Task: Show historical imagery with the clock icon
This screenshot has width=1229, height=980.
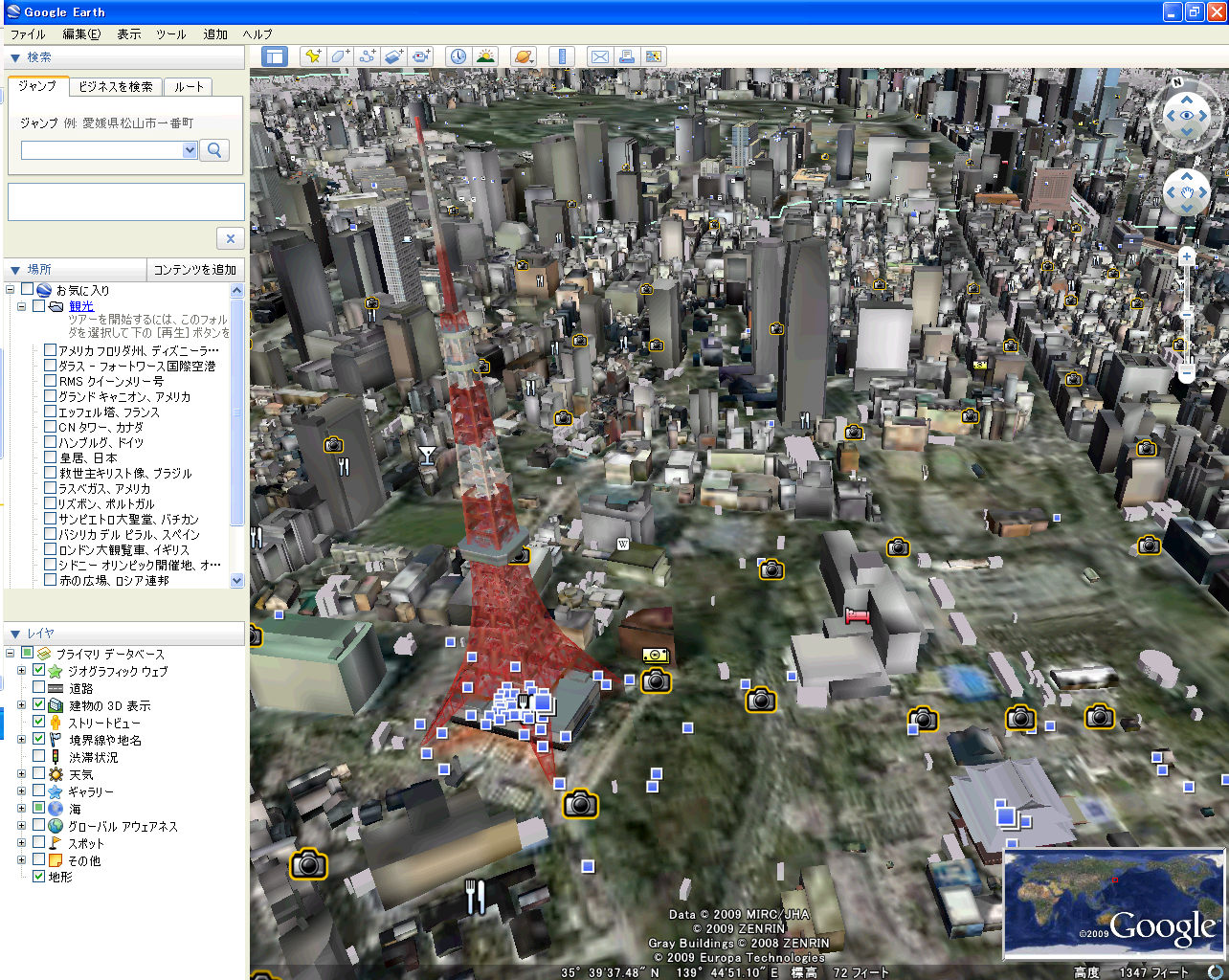Action: [x=458, y=56]
